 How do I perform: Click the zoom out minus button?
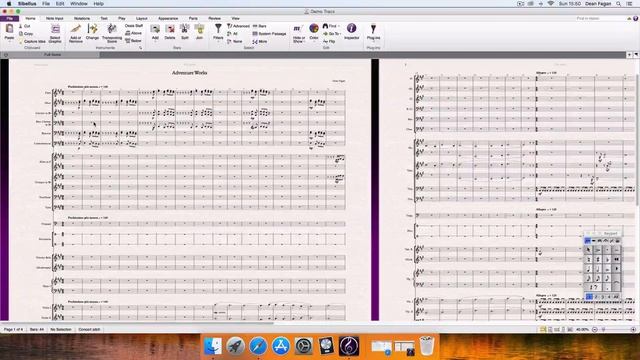click(x=595, y=329)
